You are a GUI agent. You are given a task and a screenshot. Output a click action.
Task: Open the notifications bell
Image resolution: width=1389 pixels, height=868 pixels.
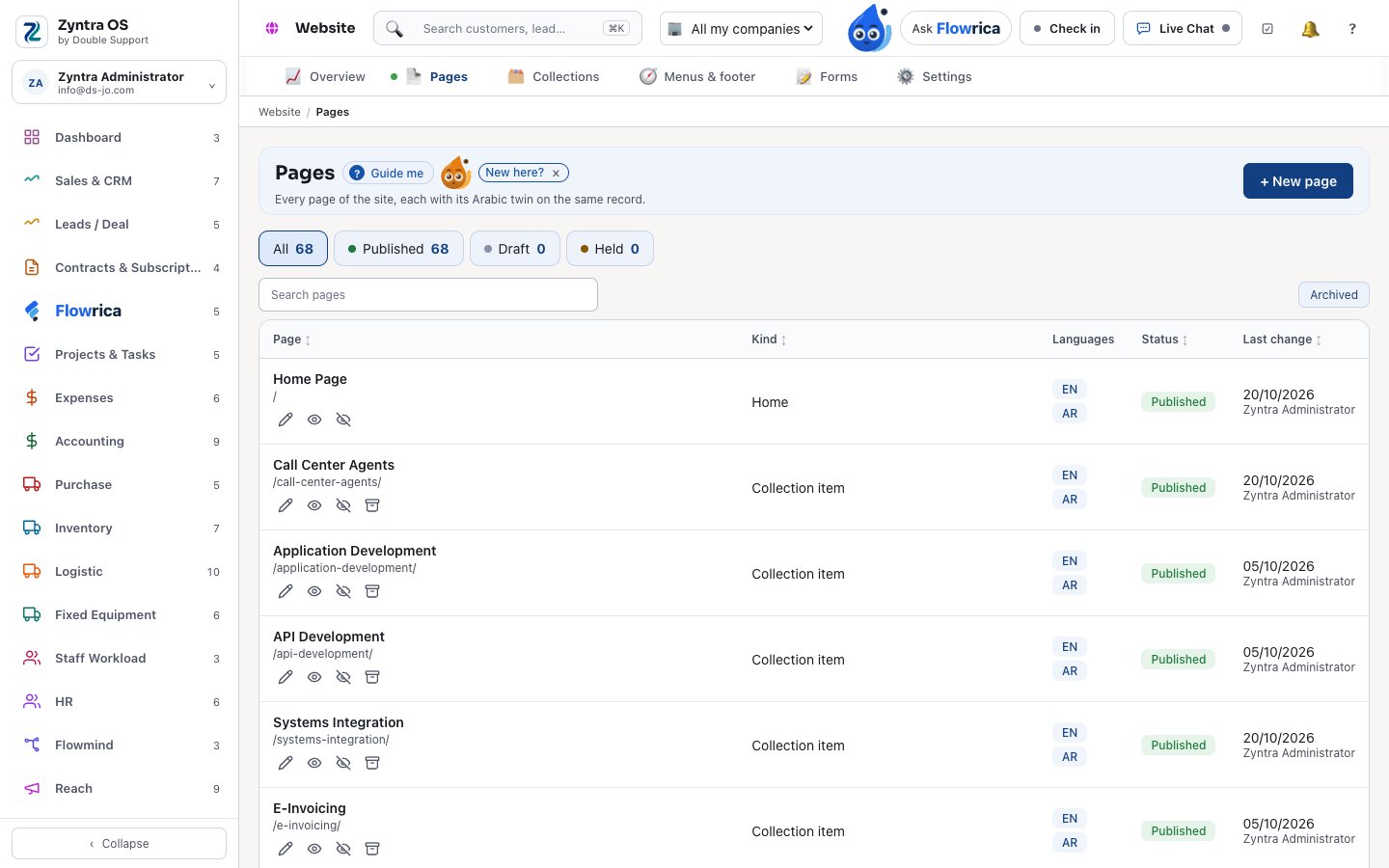[1310, 29]
